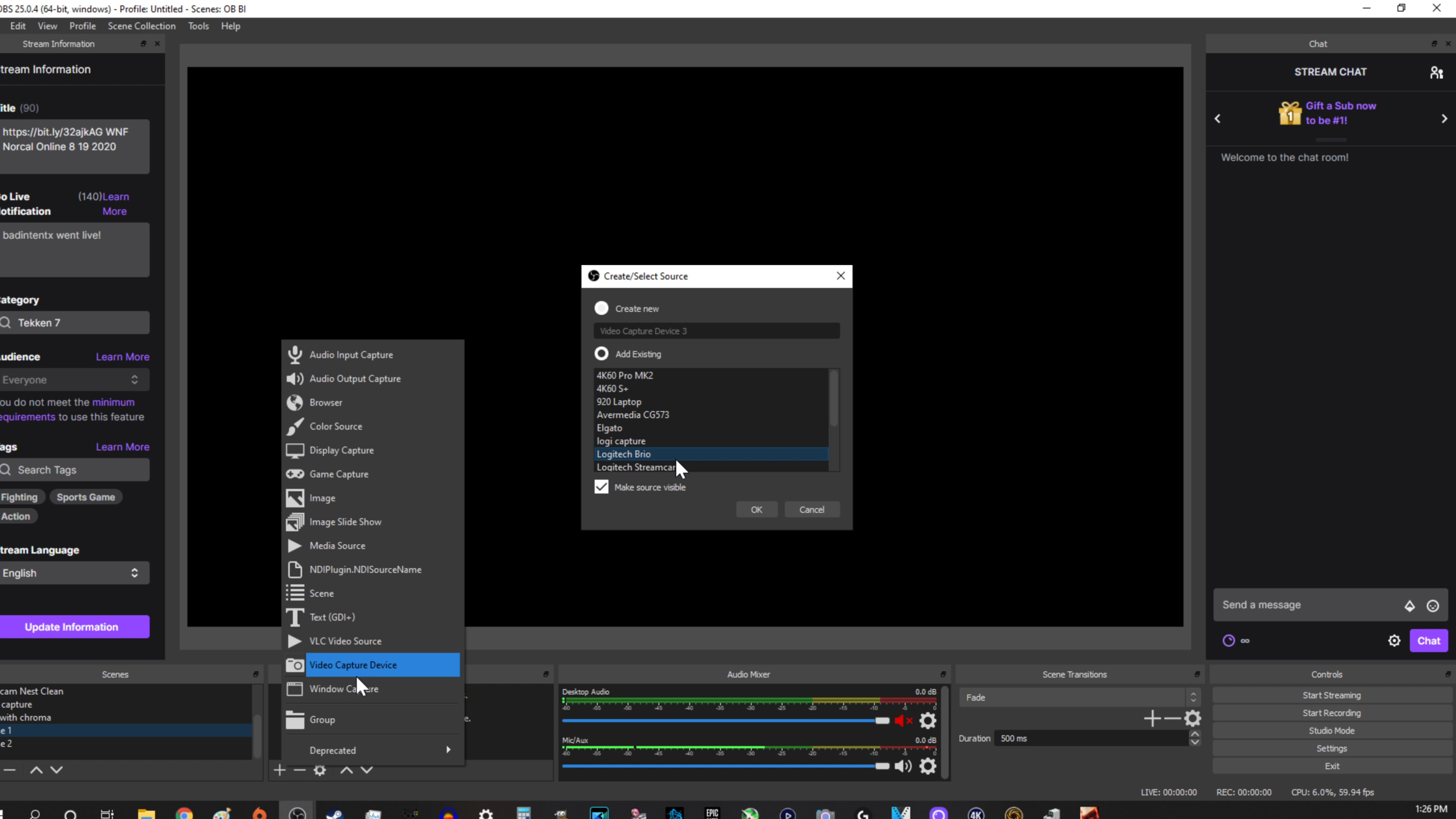Click Start Streaming
Image resolution: width=1456 pixels, height=819 pixels.
click(x=1331, y=694)
